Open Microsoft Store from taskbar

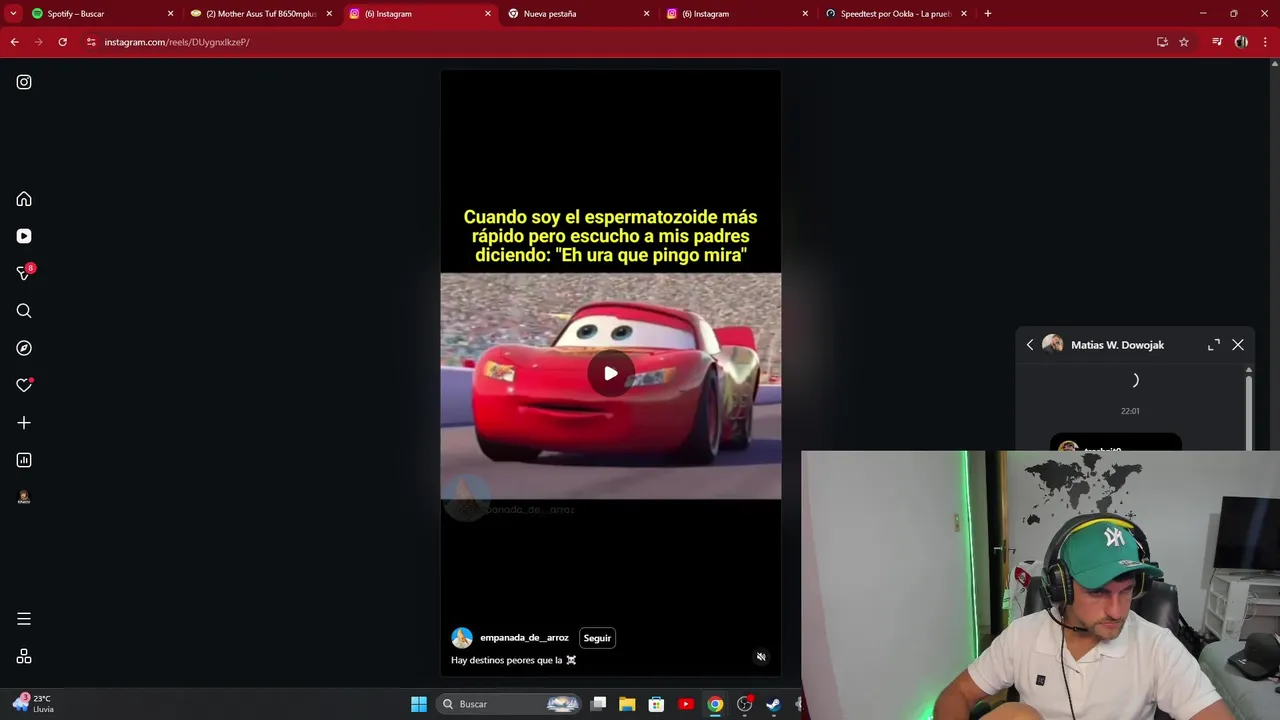coord(656,704)
